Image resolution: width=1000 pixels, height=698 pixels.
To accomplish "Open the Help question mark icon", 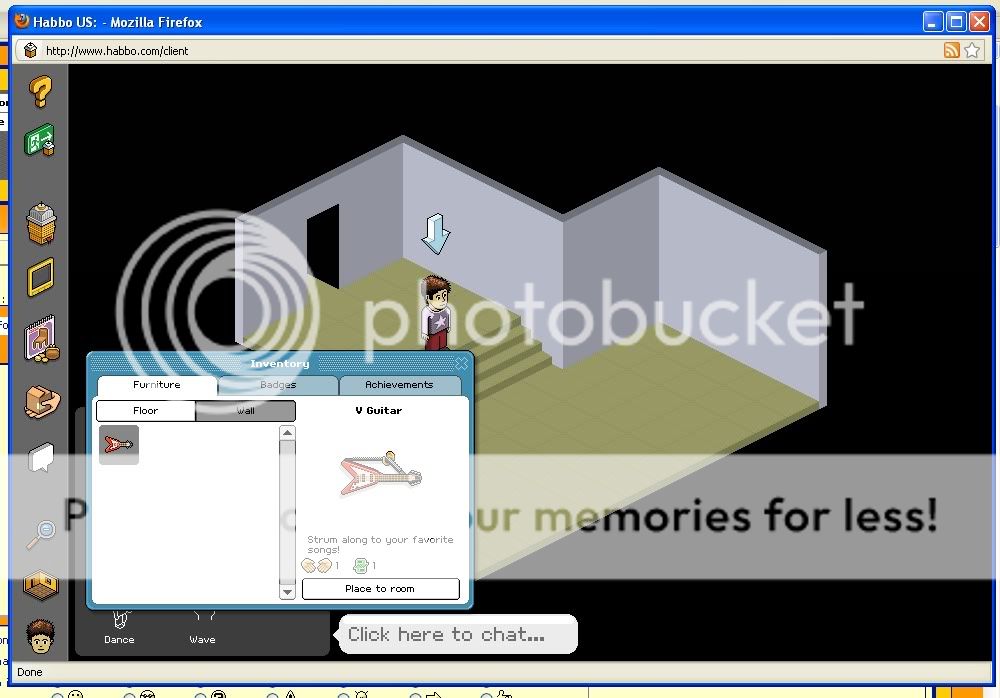I will [40, 91].
